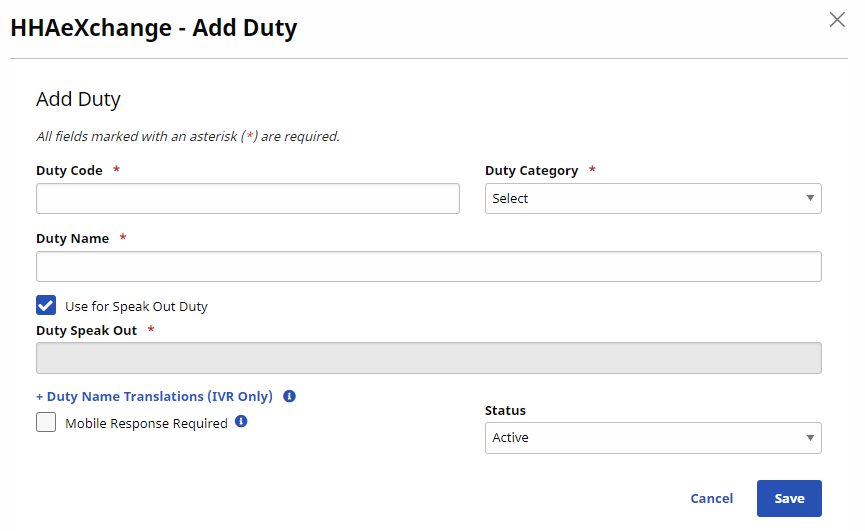865x531 pixels.
Task: Close the Add Duty dialog with X
Action: click(837, 19)
